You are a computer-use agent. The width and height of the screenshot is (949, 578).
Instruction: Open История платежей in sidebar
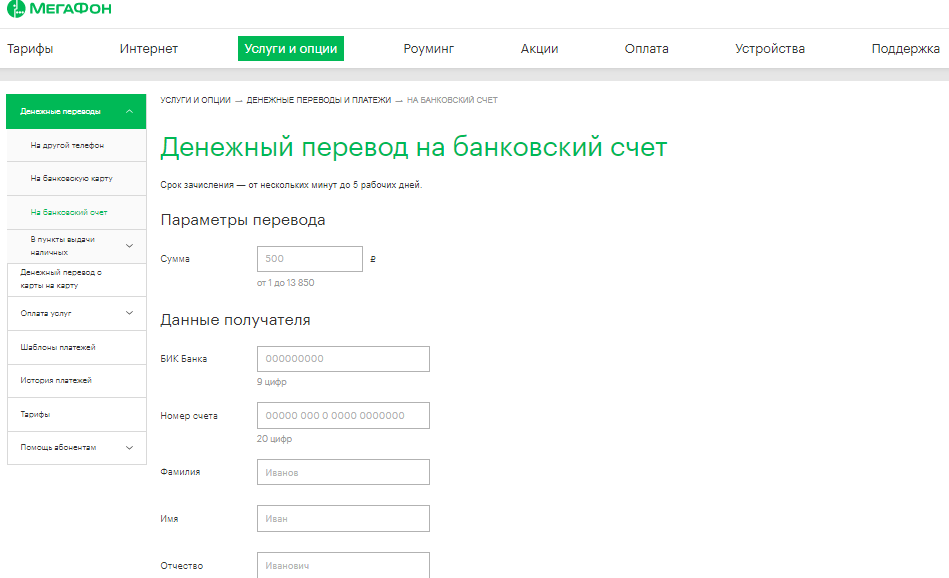tap(56, 380)
